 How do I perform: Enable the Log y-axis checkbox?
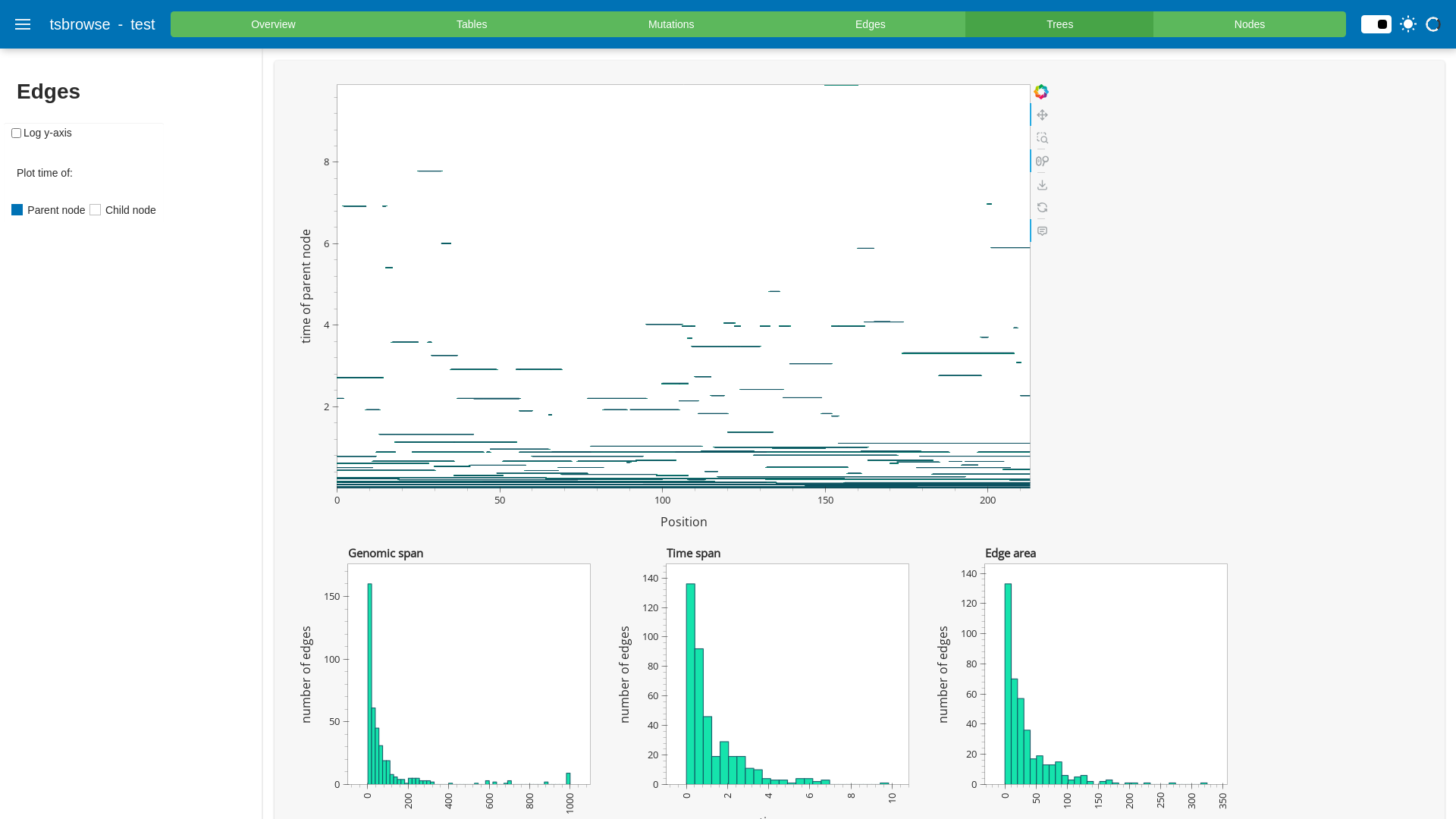point(16,133)
